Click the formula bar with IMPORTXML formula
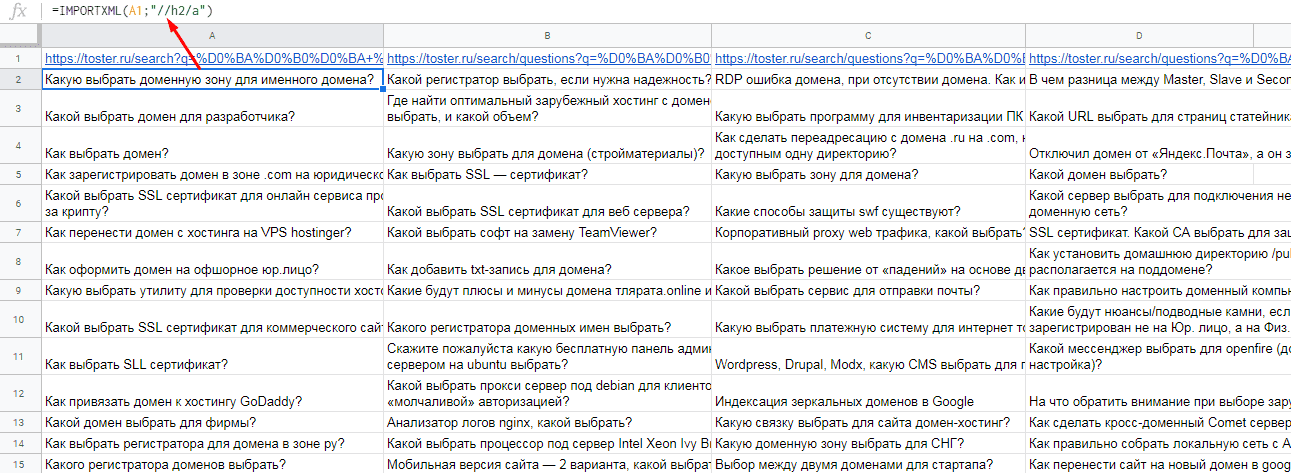 [670, 11]
